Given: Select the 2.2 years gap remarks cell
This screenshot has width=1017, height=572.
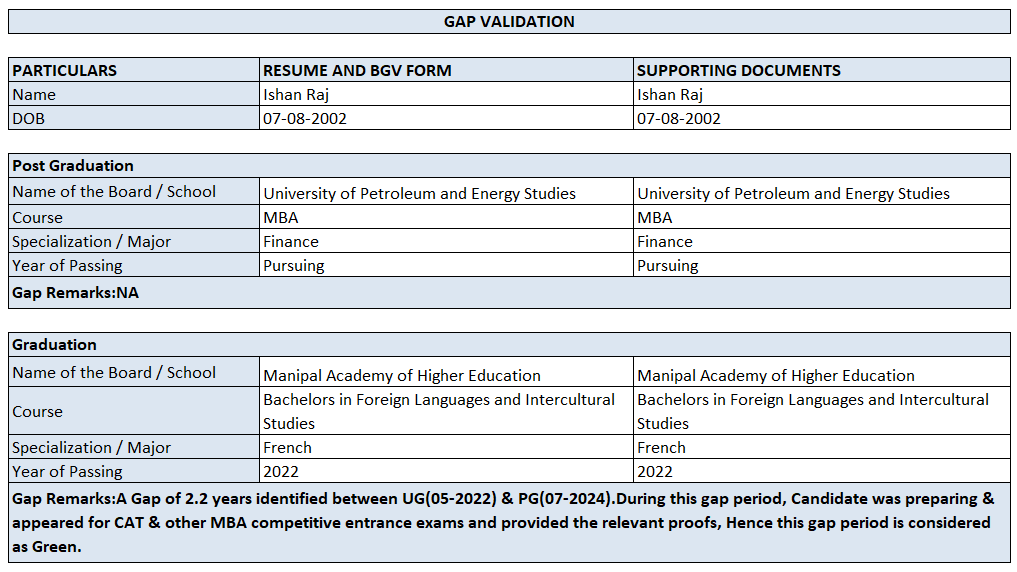Looking at the screenshot, I should point(509,522).
